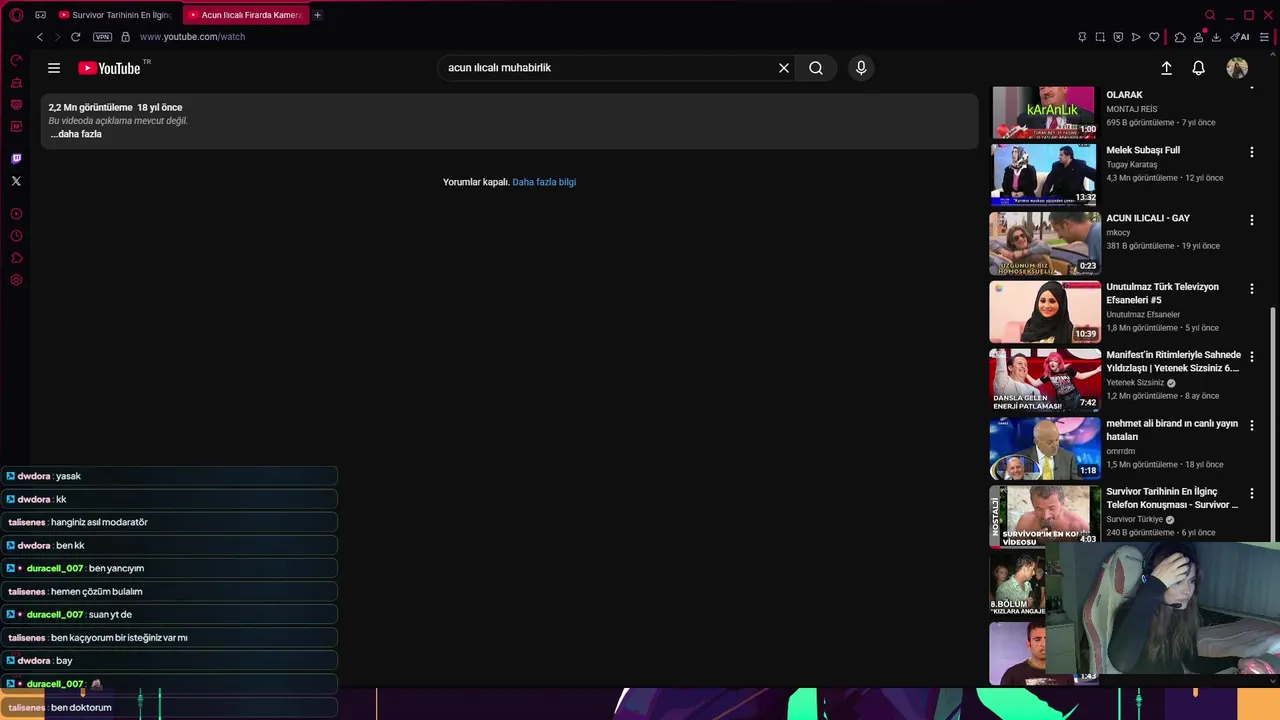Click the 'mkocy' channel name

1118,232
